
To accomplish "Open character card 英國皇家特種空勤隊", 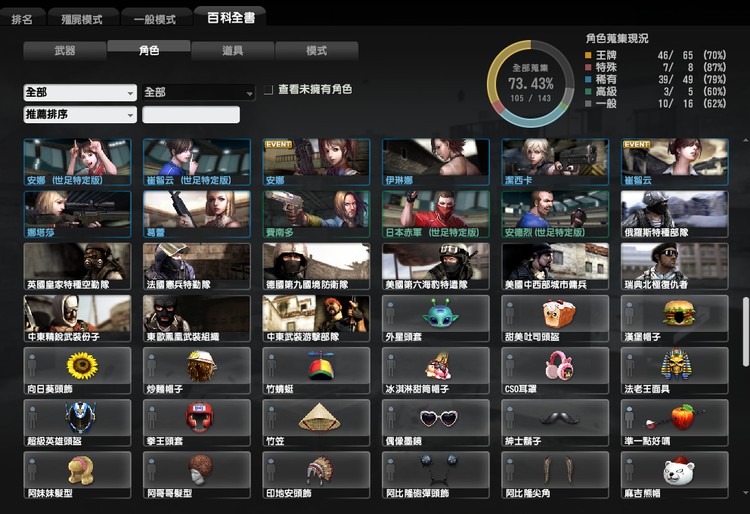I will click(77, 266).
